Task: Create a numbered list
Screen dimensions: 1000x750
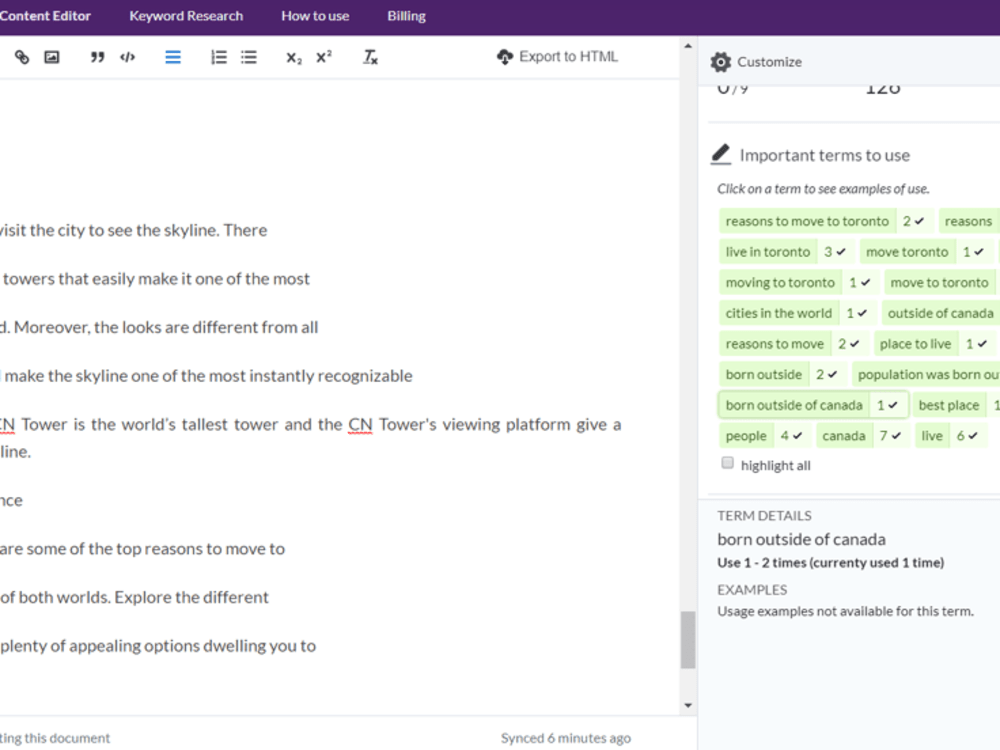Action: coord(219,57)
